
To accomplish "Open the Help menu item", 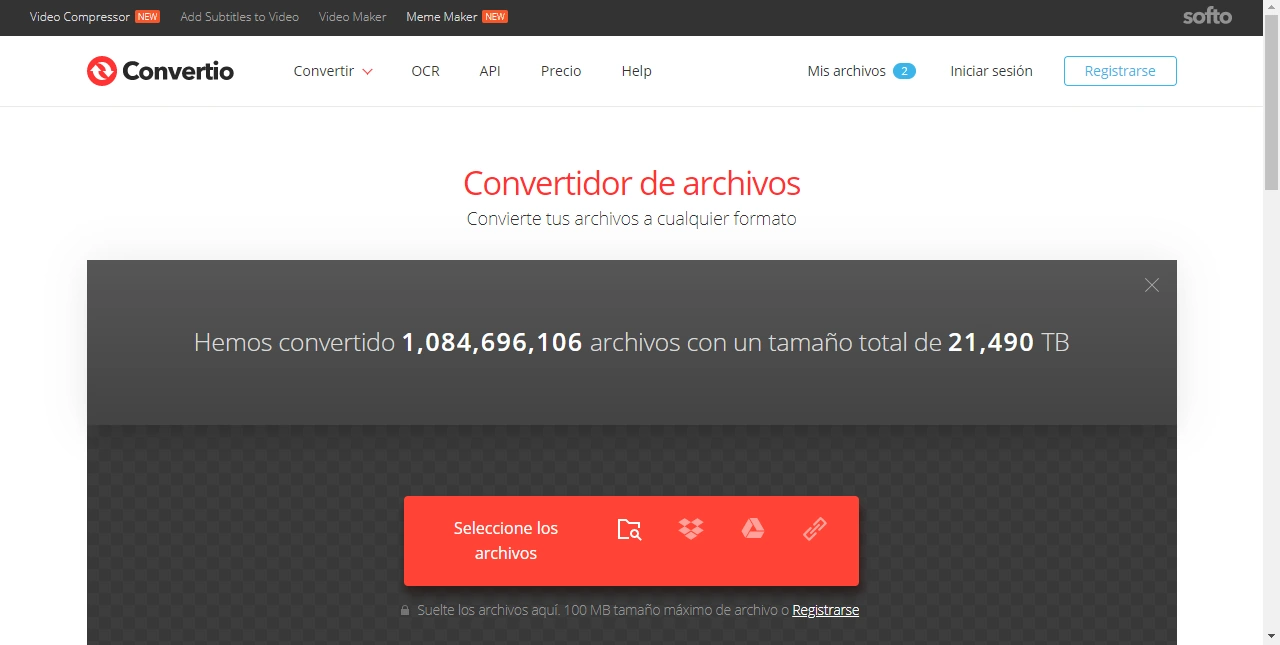I will point(636,71).
